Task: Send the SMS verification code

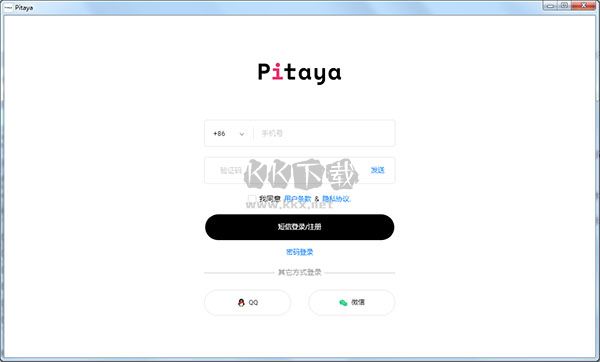Action: [377, 170]
